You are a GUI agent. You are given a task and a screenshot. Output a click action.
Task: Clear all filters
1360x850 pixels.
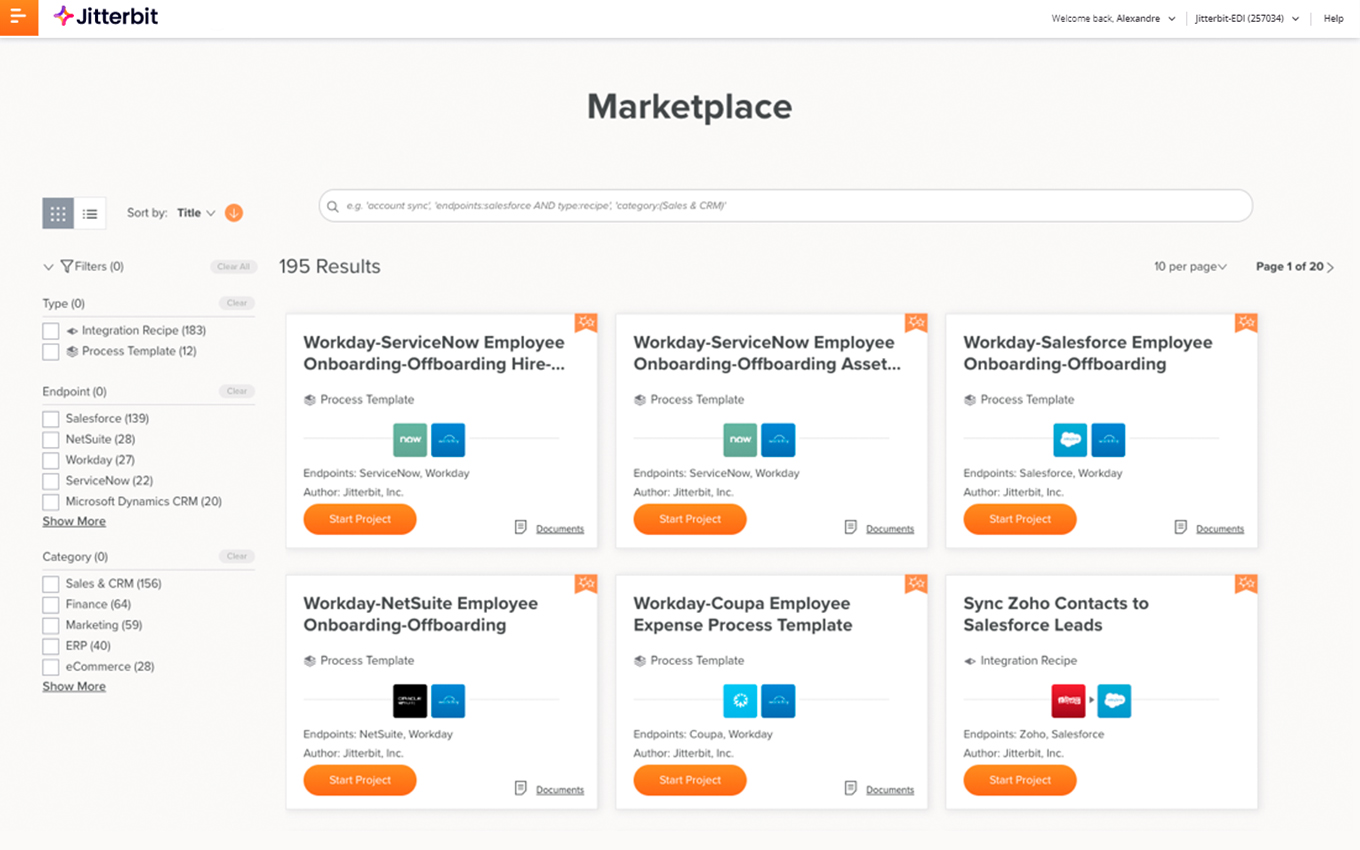click(x=234, y=267)
